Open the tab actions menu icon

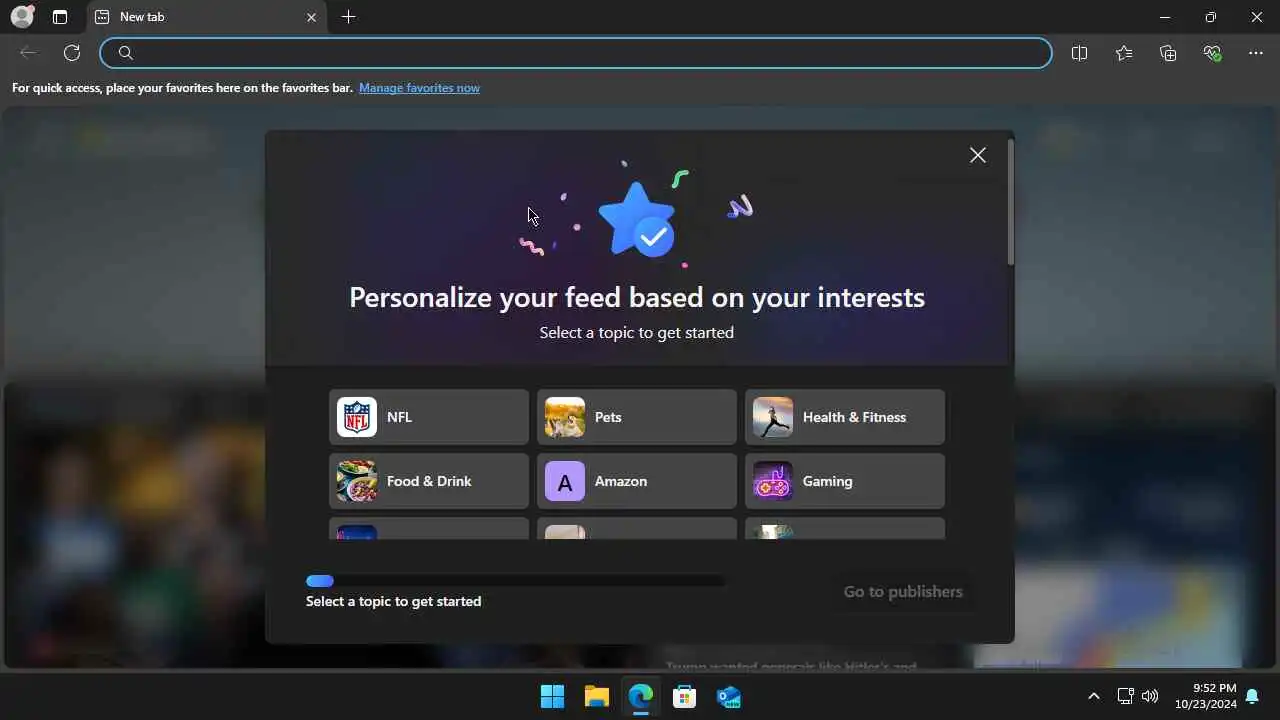point(60,17)
